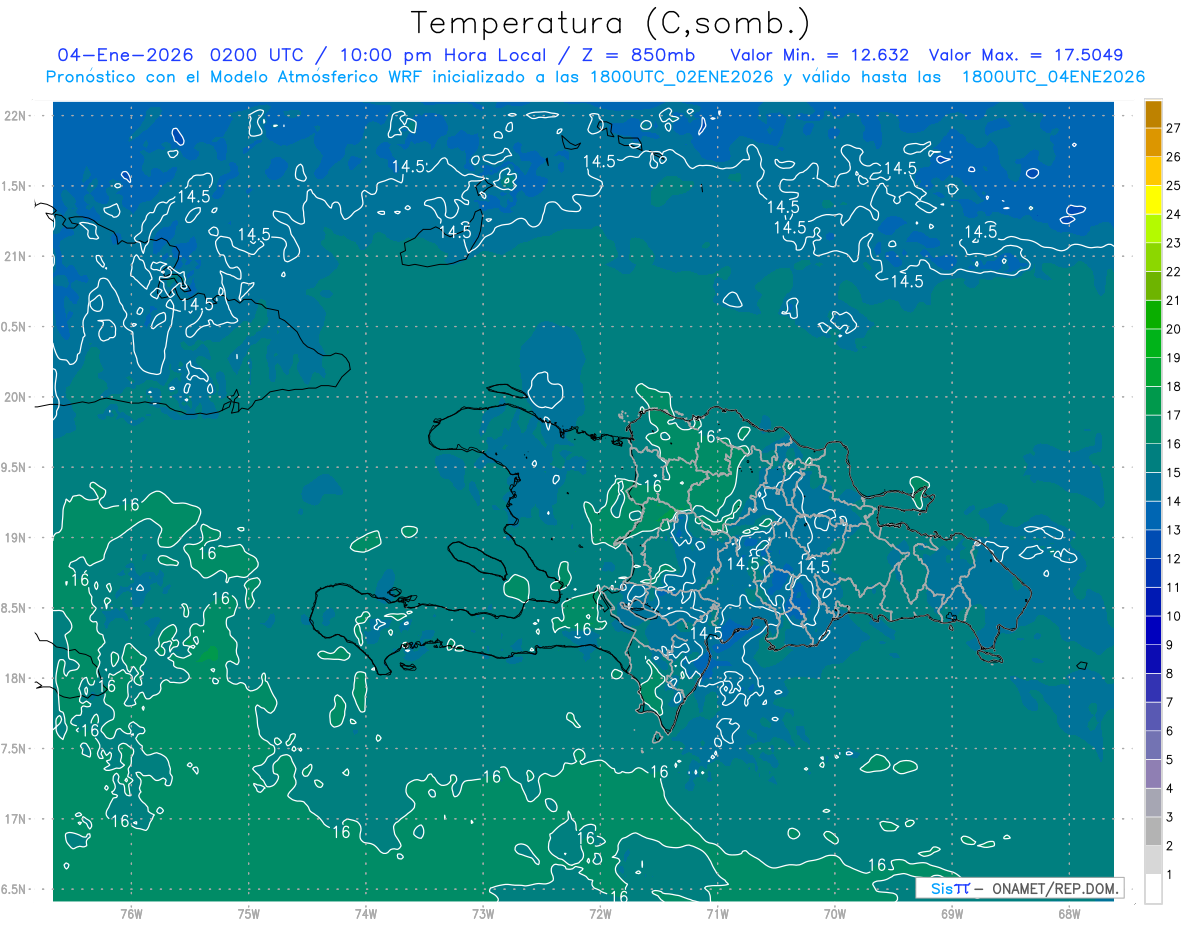Click the "24" value on color scale
The image size is (1200, 927).
1174,214
